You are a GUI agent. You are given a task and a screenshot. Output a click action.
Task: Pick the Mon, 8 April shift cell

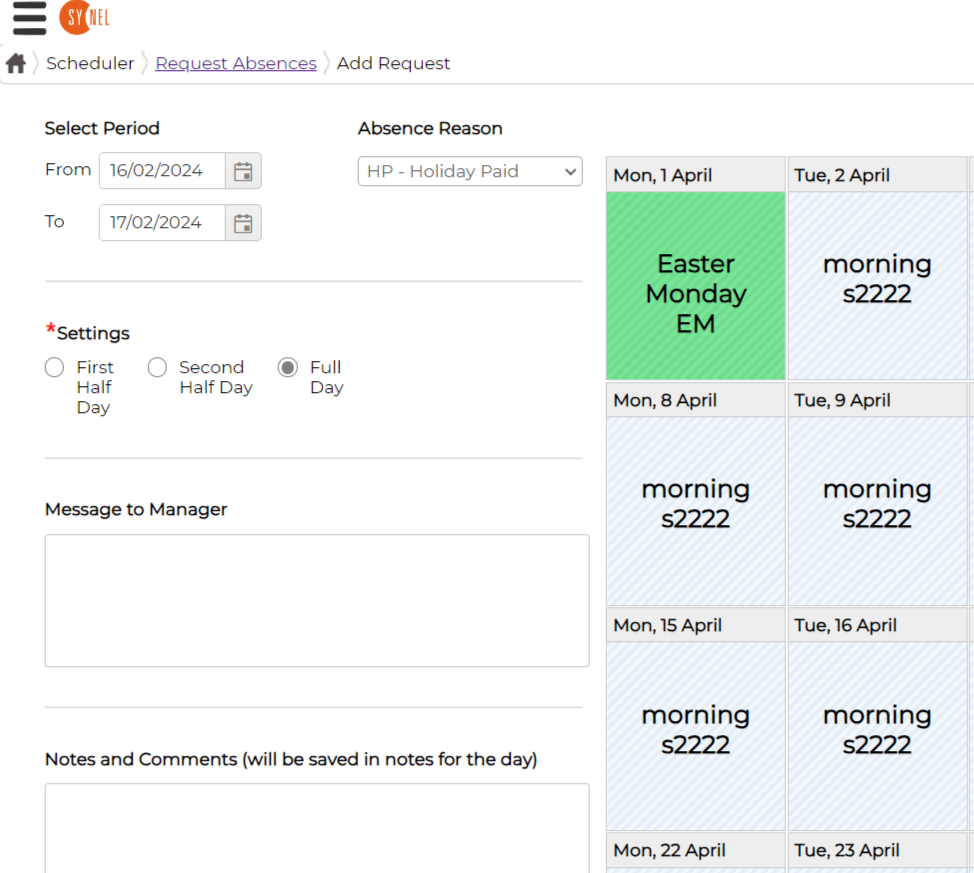click(x=696, y=511)
